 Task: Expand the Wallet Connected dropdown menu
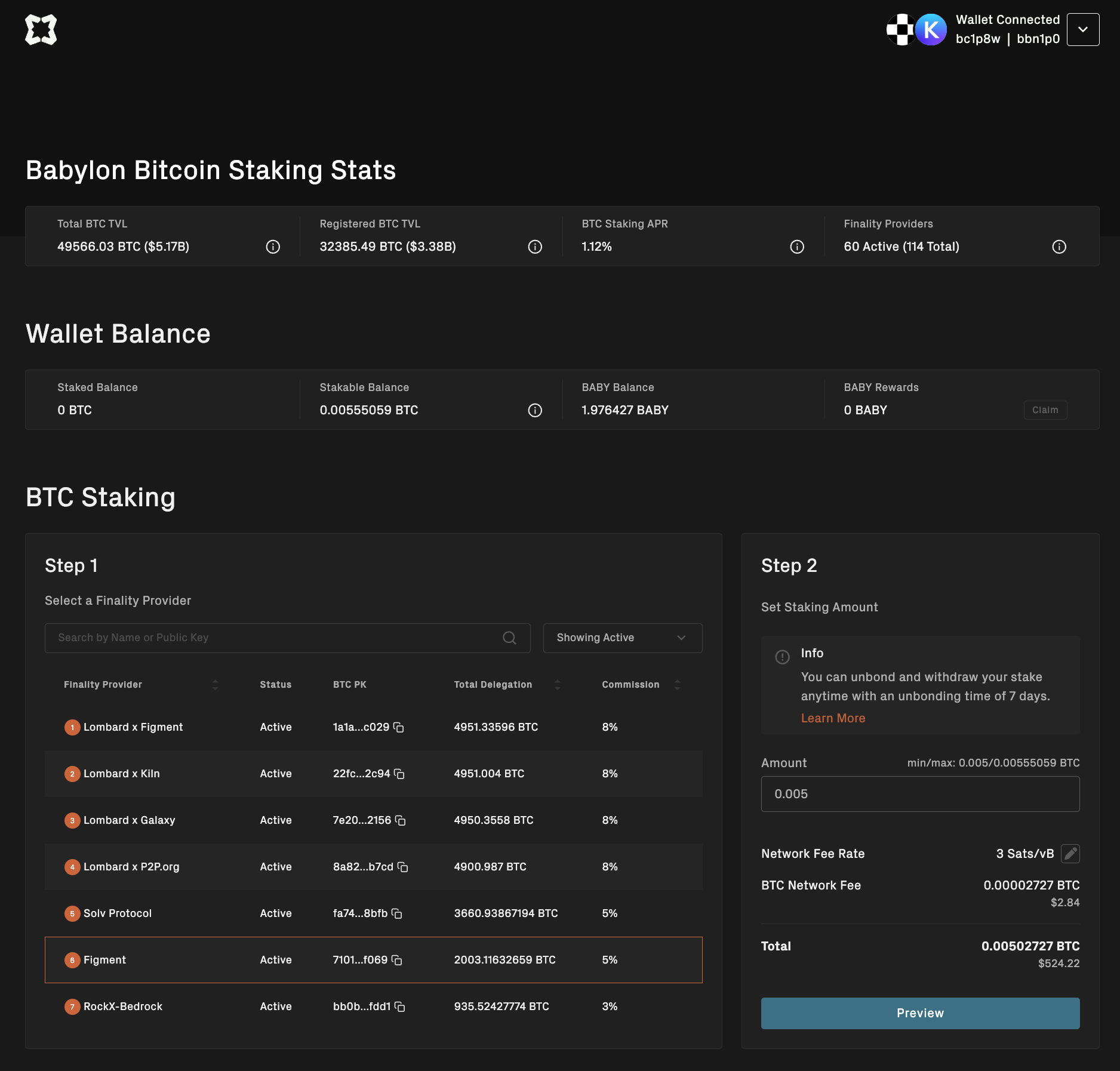tap(1082, 29)
